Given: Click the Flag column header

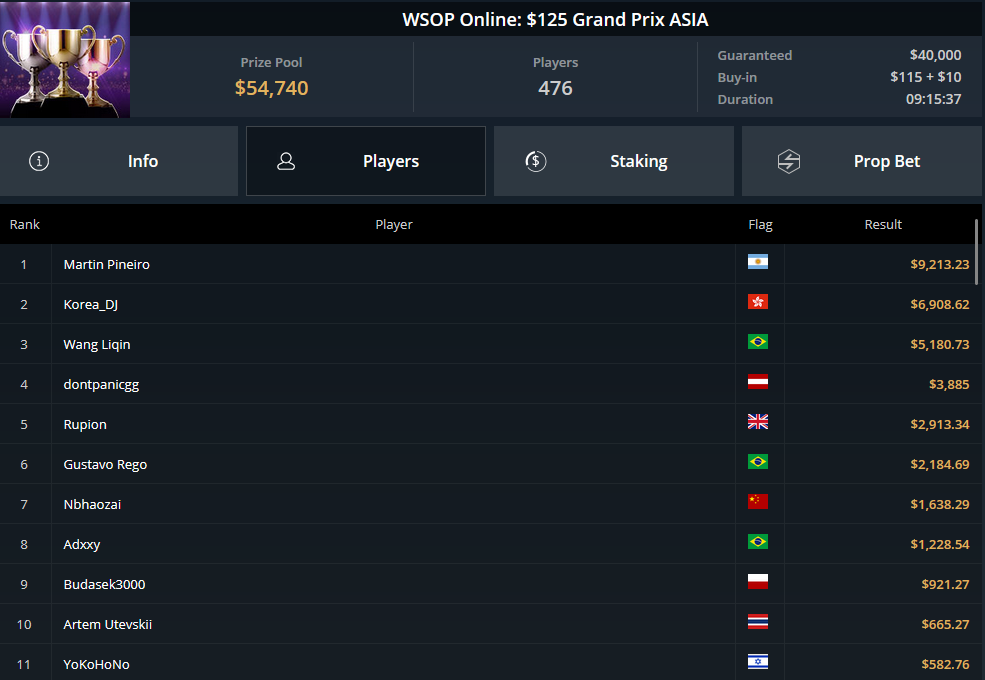Looking at the screenshot, I should (760, 224).
